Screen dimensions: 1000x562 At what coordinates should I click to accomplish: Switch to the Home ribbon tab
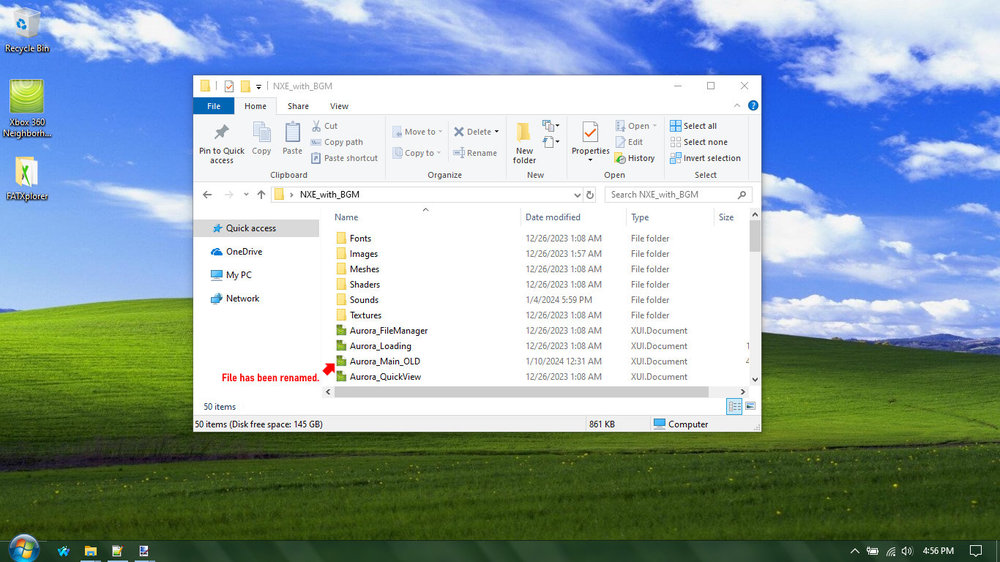coord(255,106)
